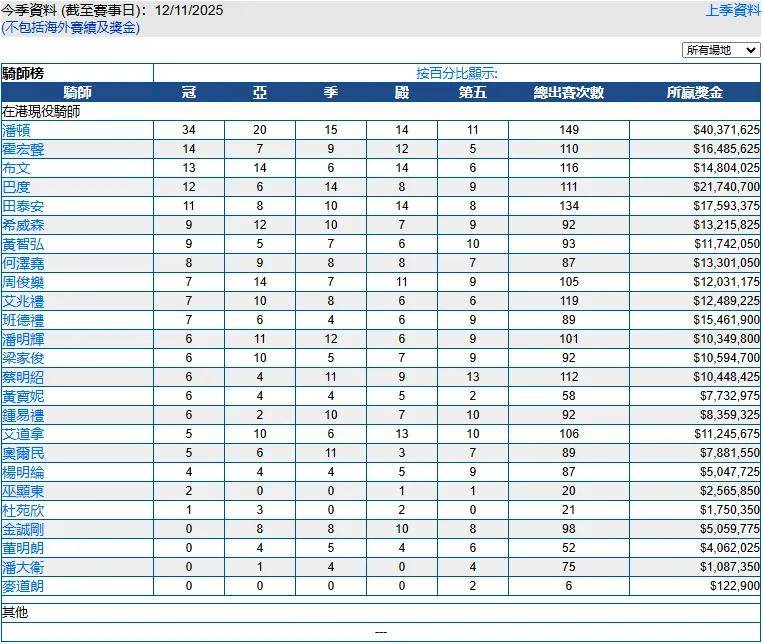Open the 所有場地 venue dropdown

click(x=721, y=50)
